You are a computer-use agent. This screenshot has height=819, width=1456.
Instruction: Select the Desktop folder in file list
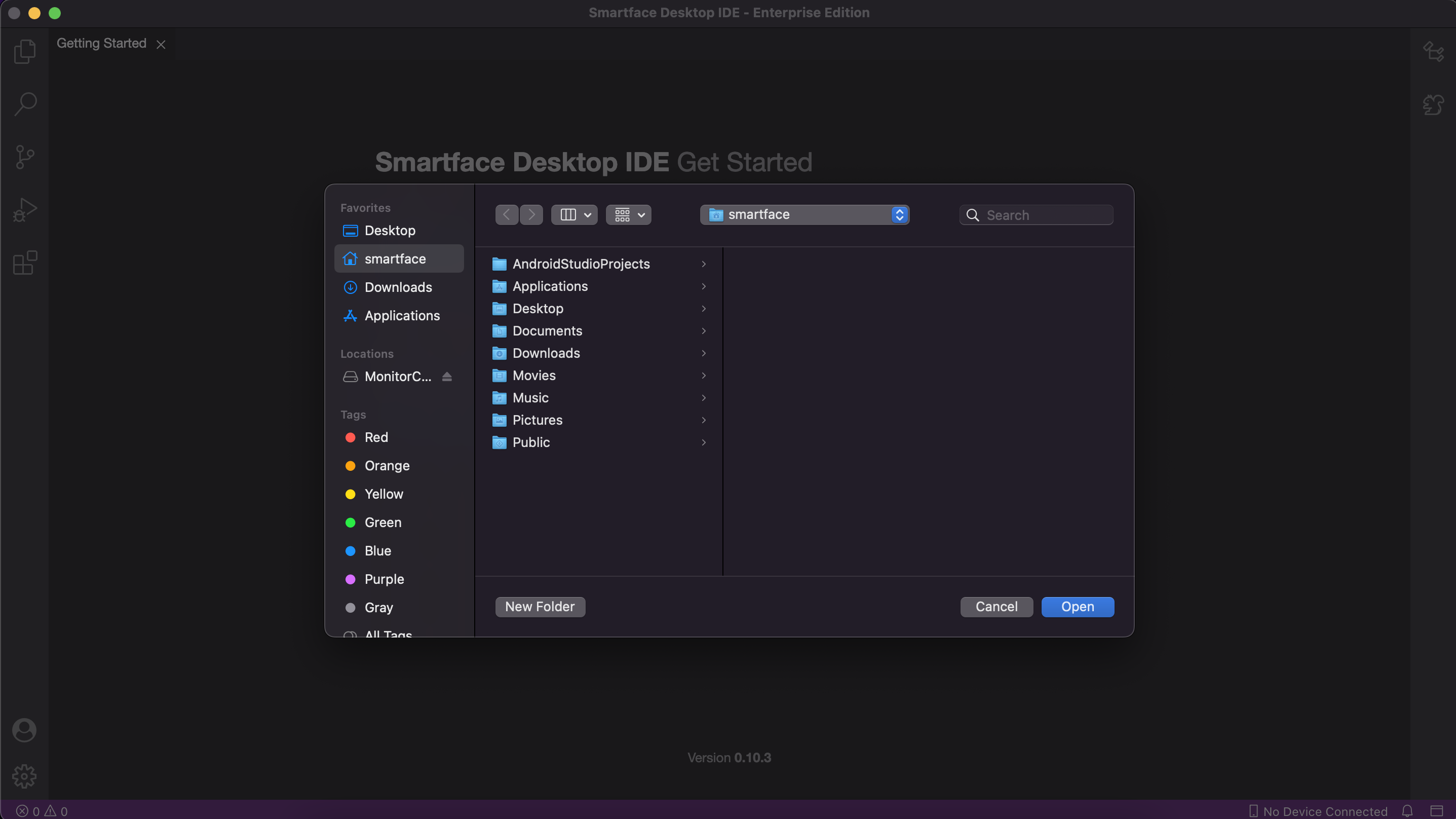[599, 309]
